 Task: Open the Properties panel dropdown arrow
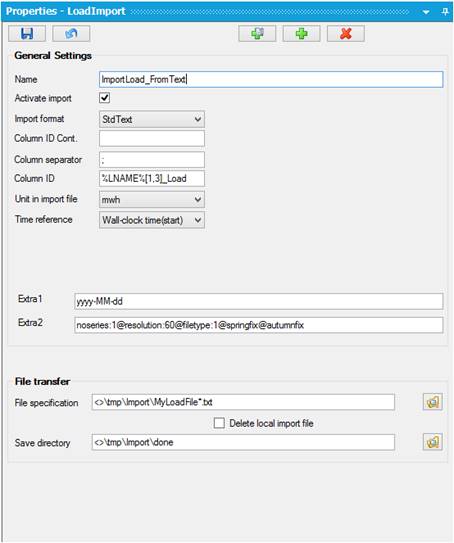pyautogui.click(x=426, y=12)
